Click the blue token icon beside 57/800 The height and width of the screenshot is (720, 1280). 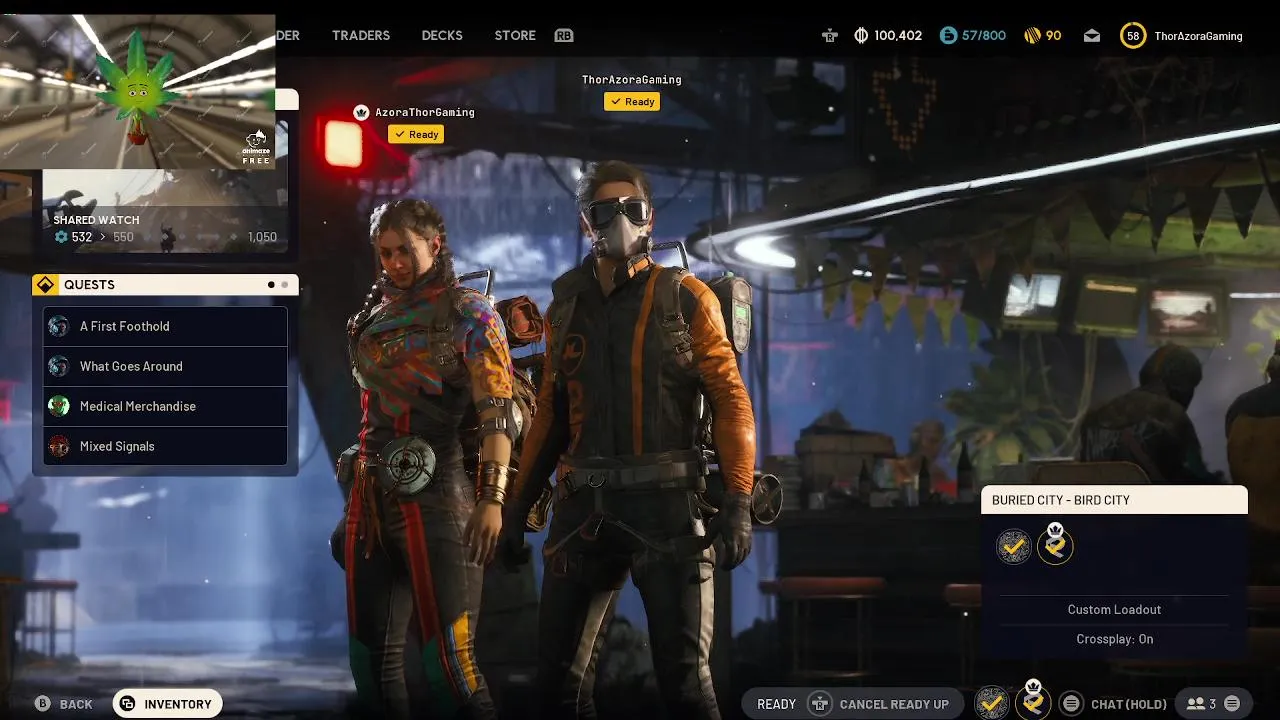tap(948, 36)
